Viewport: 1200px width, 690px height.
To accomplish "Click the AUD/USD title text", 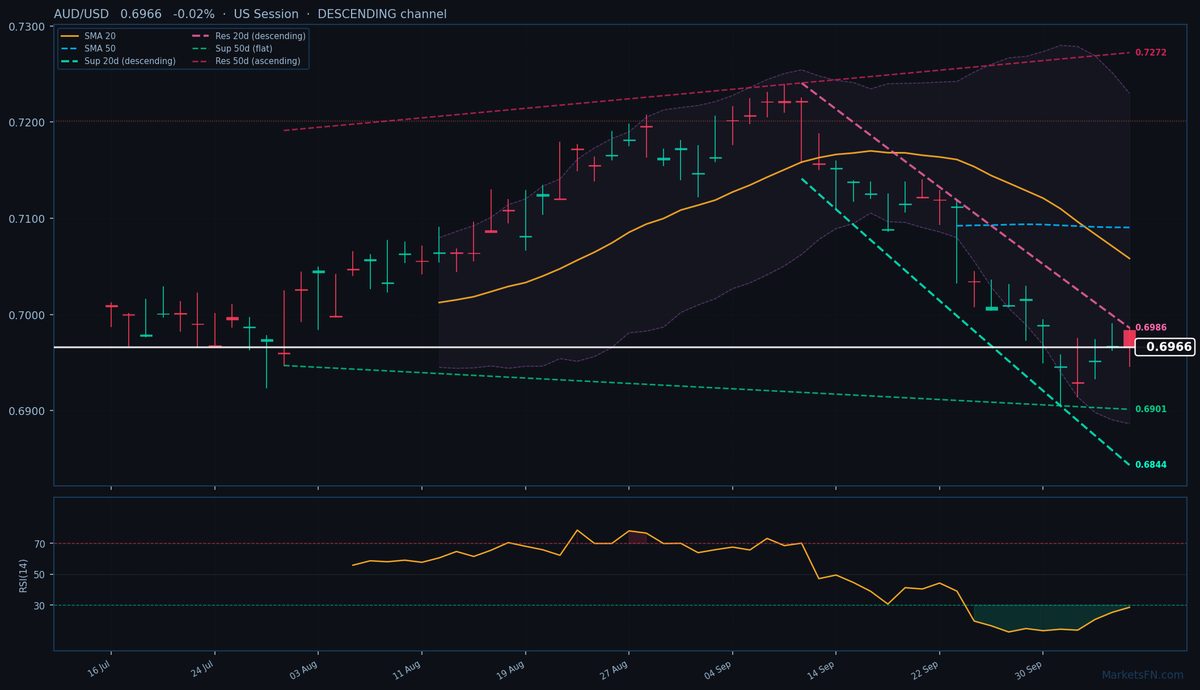I will [82, 14].
